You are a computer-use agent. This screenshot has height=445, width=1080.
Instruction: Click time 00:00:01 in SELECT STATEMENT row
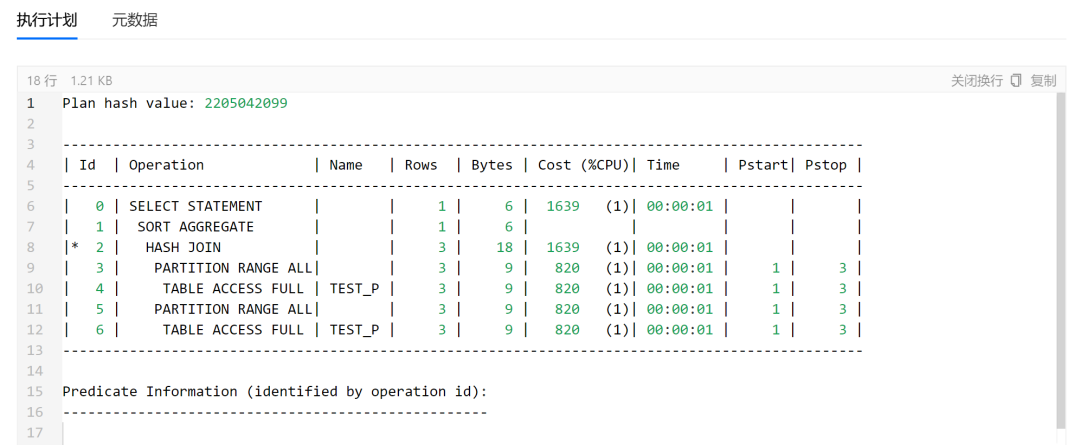pyautogui.click(x=679, y=206)
